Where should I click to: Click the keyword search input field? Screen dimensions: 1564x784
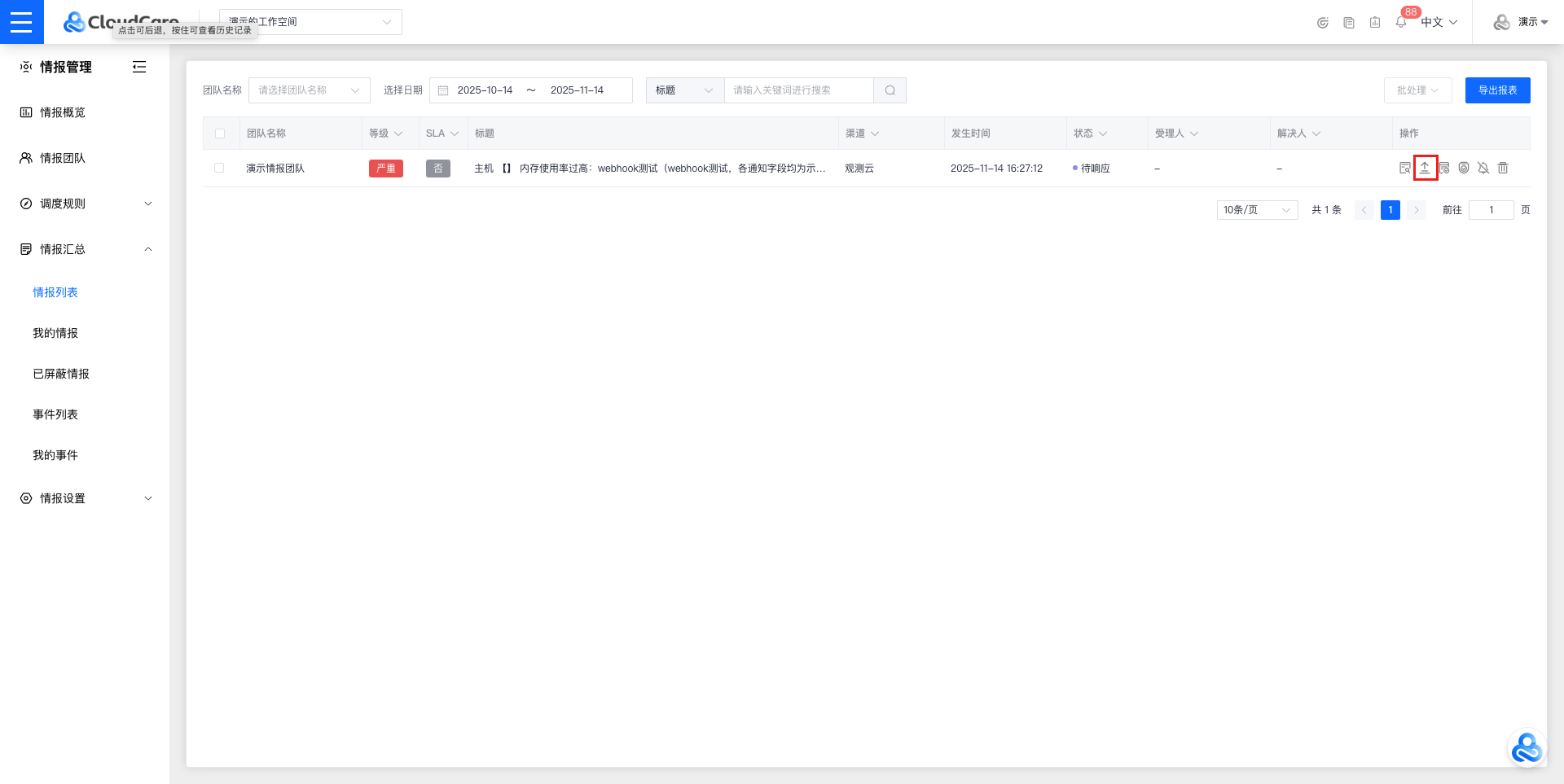tap(798, 90)
